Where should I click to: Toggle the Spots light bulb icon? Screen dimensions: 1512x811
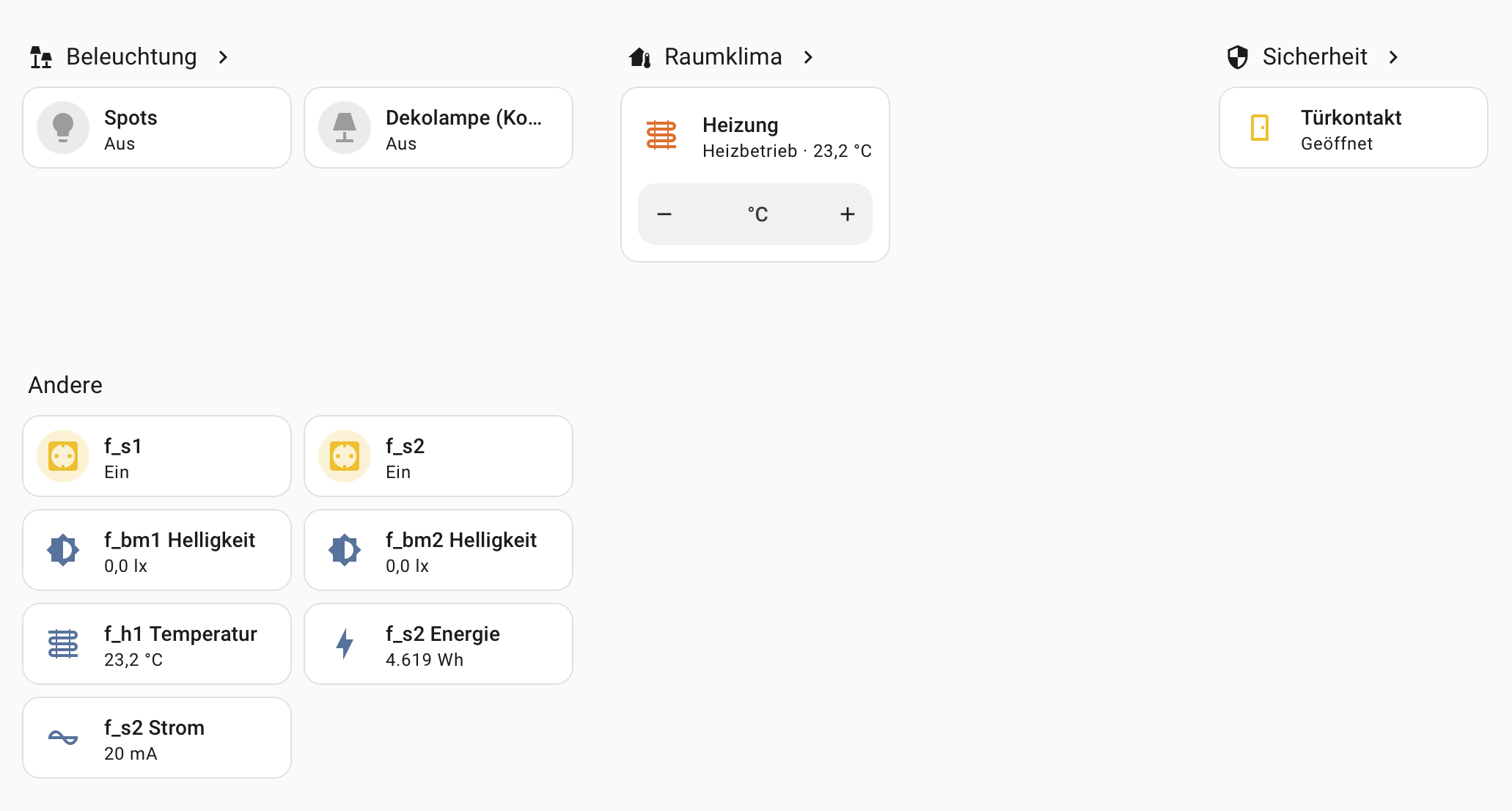[63, 128]
